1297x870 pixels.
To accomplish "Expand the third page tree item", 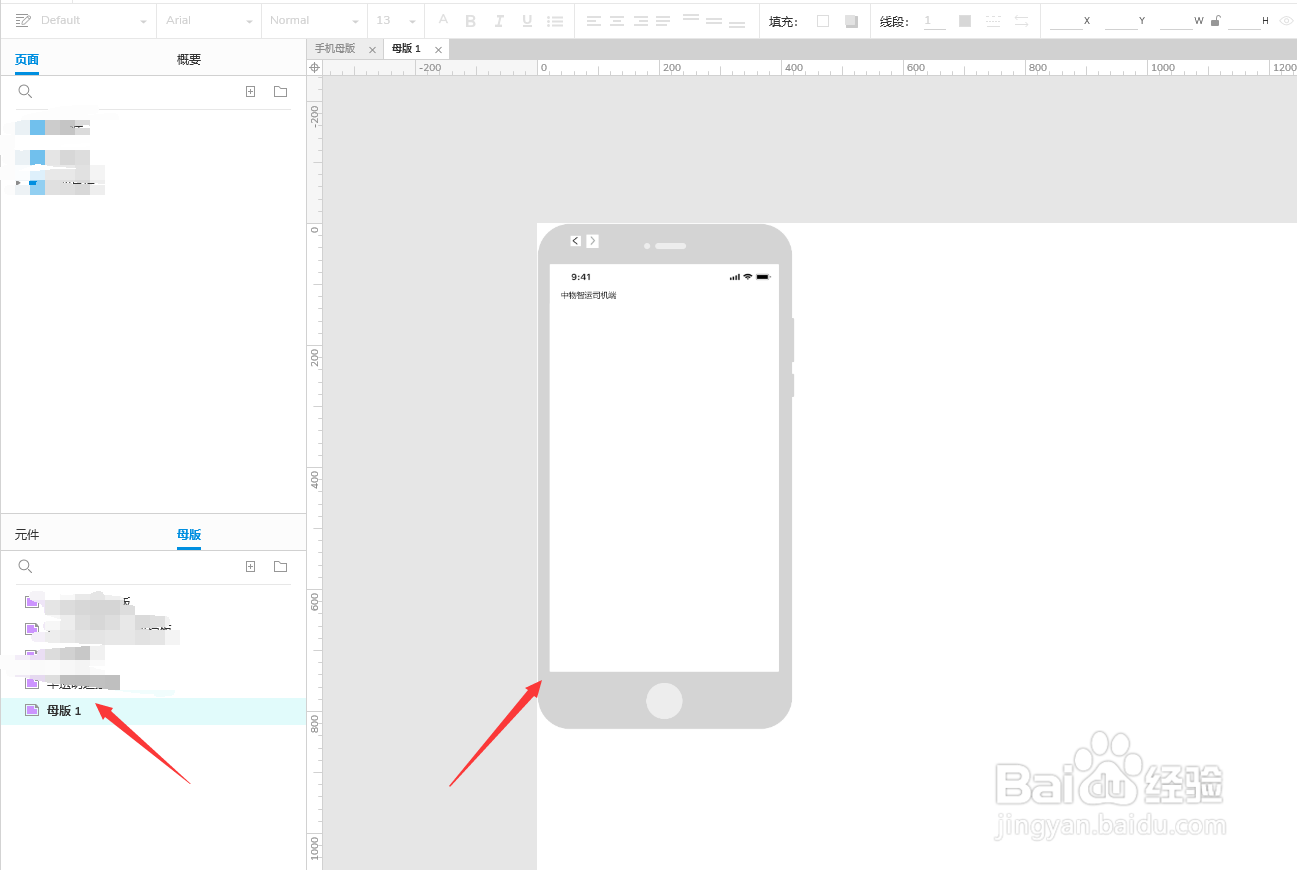I will coord(18,182).
